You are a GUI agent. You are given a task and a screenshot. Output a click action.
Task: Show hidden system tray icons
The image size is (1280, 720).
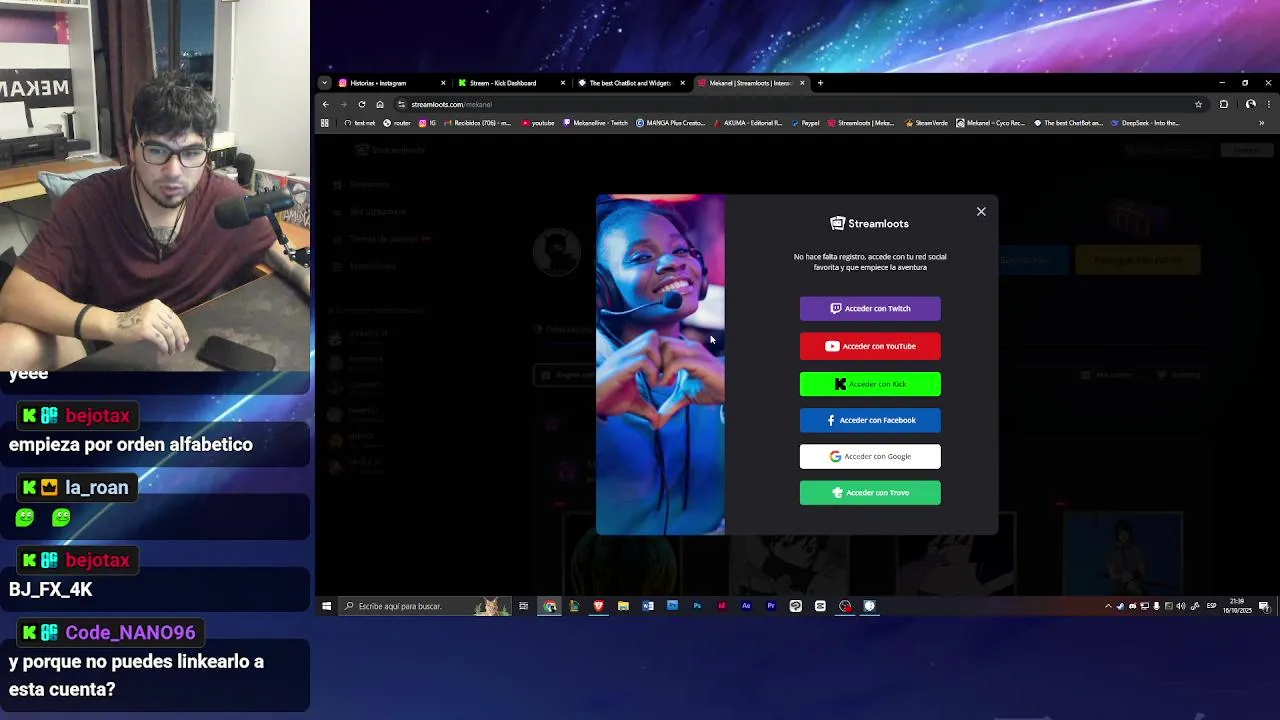[1107, 606]
